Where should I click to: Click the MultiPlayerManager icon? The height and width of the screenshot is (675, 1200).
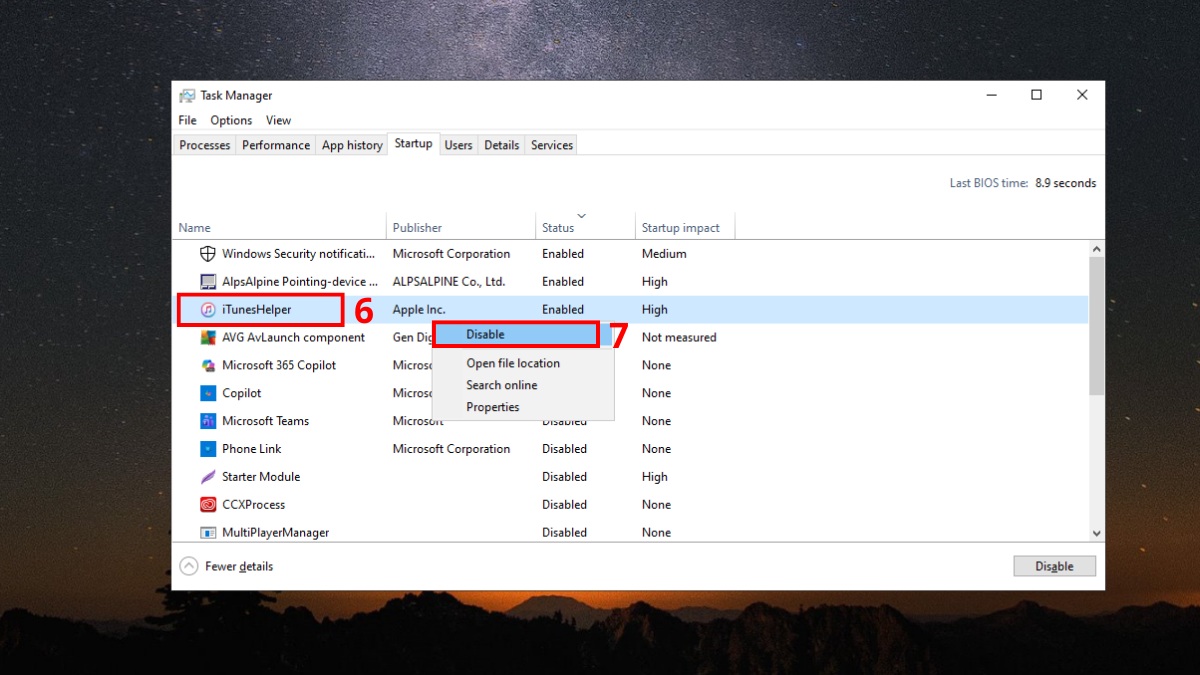(x=207, y=533)
